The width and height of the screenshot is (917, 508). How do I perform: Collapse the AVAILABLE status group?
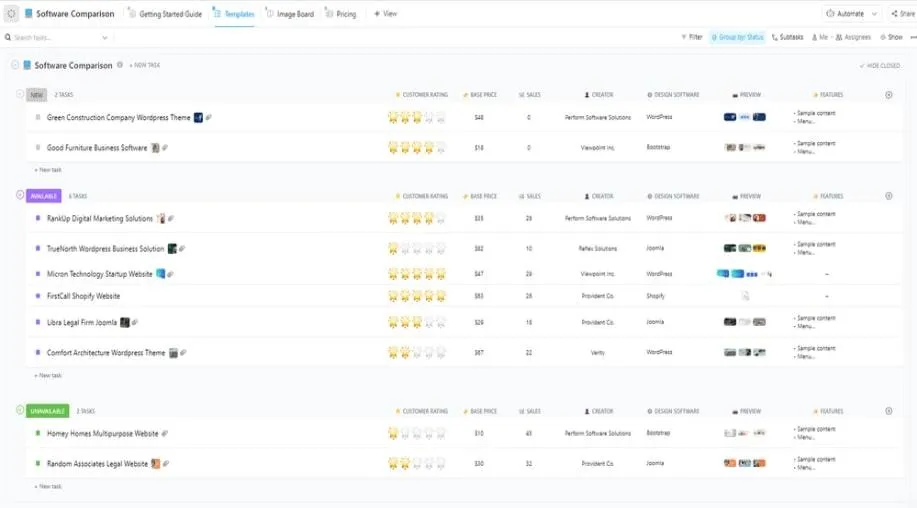click(20, 195)
